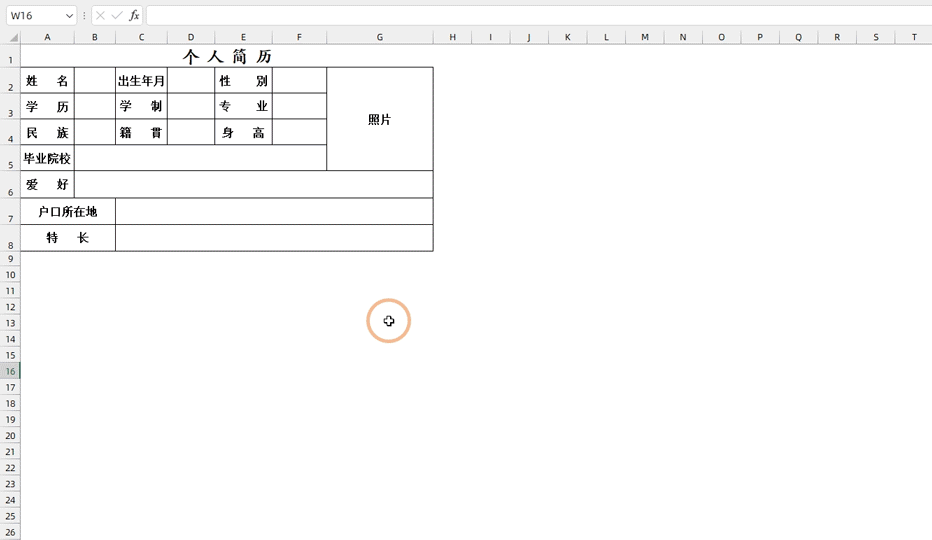Image resolution: width=932 pixels, height=540 pixels.
Task: Select column T header
Action: pos(914,37)
